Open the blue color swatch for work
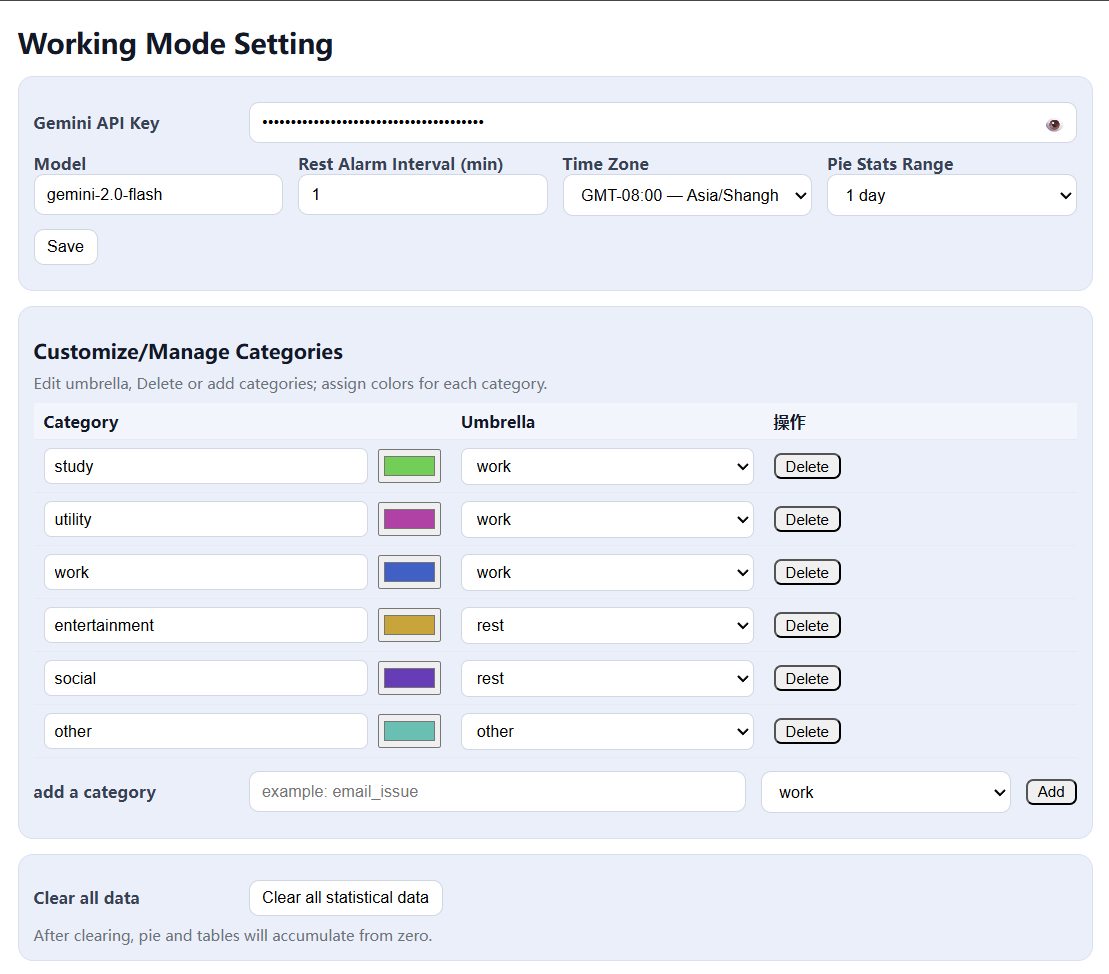The width and height of the screenshot is (1109, 974). click(410, 572)
